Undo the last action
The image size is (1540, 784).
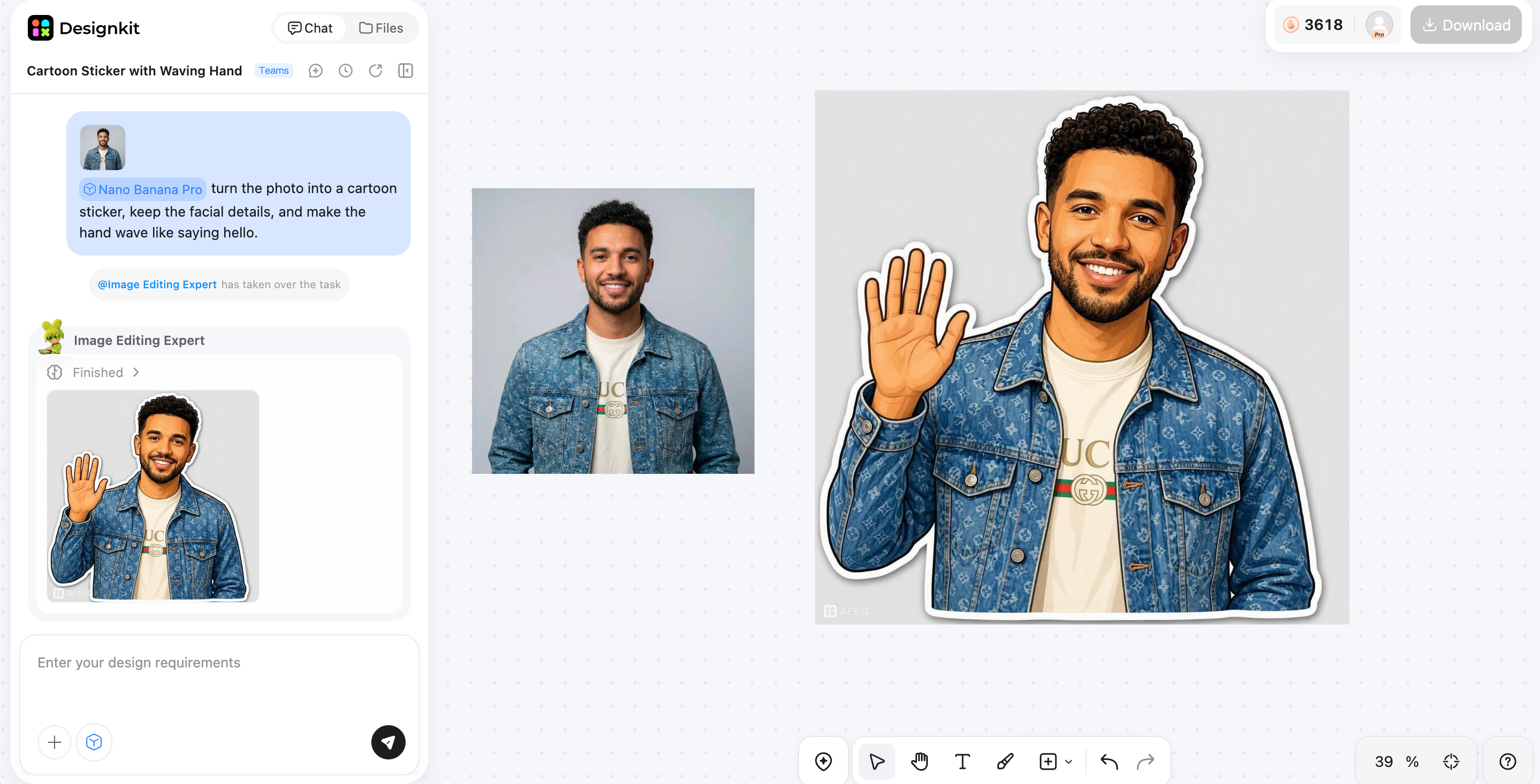point(1109,762)
